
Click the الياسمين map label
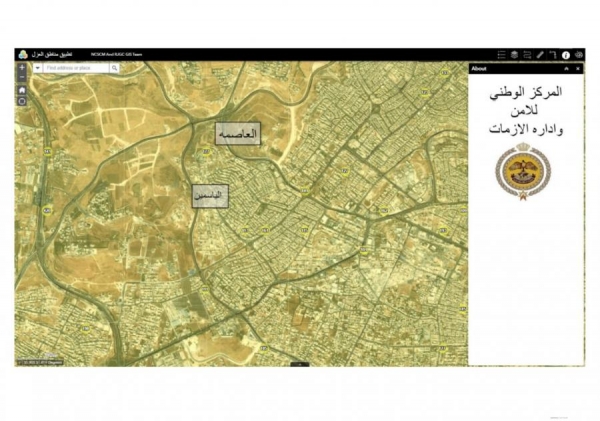click(210, 196)
